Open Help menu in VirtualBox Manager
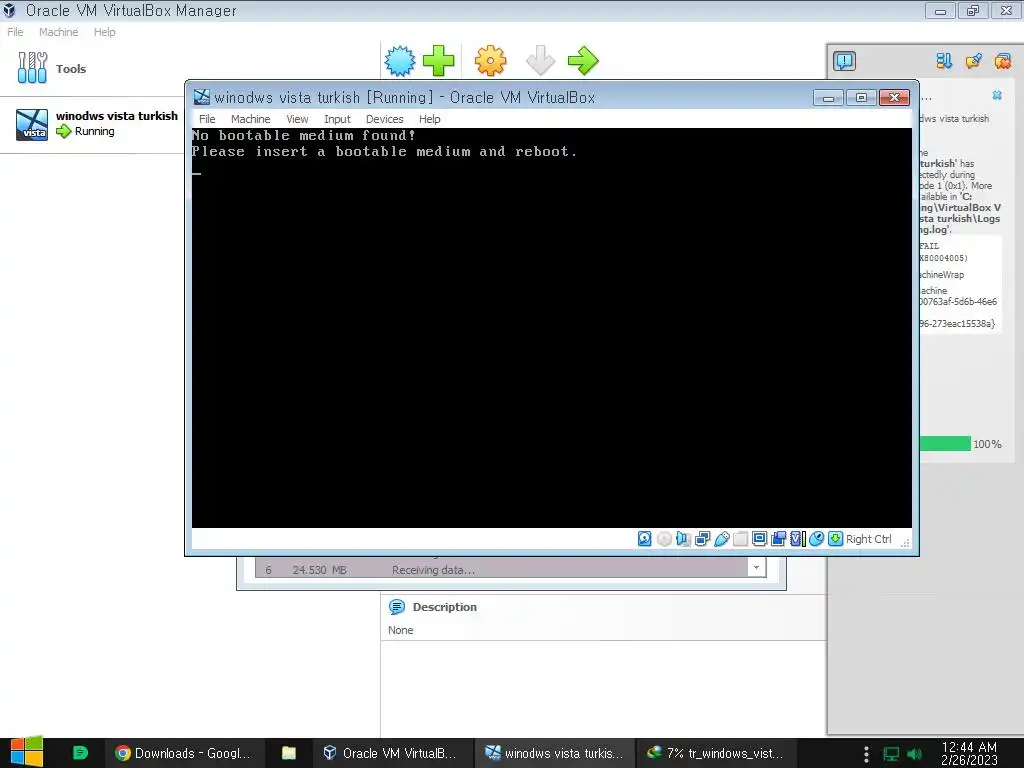This screenshot has height=768, width=1024. (104, 32)
